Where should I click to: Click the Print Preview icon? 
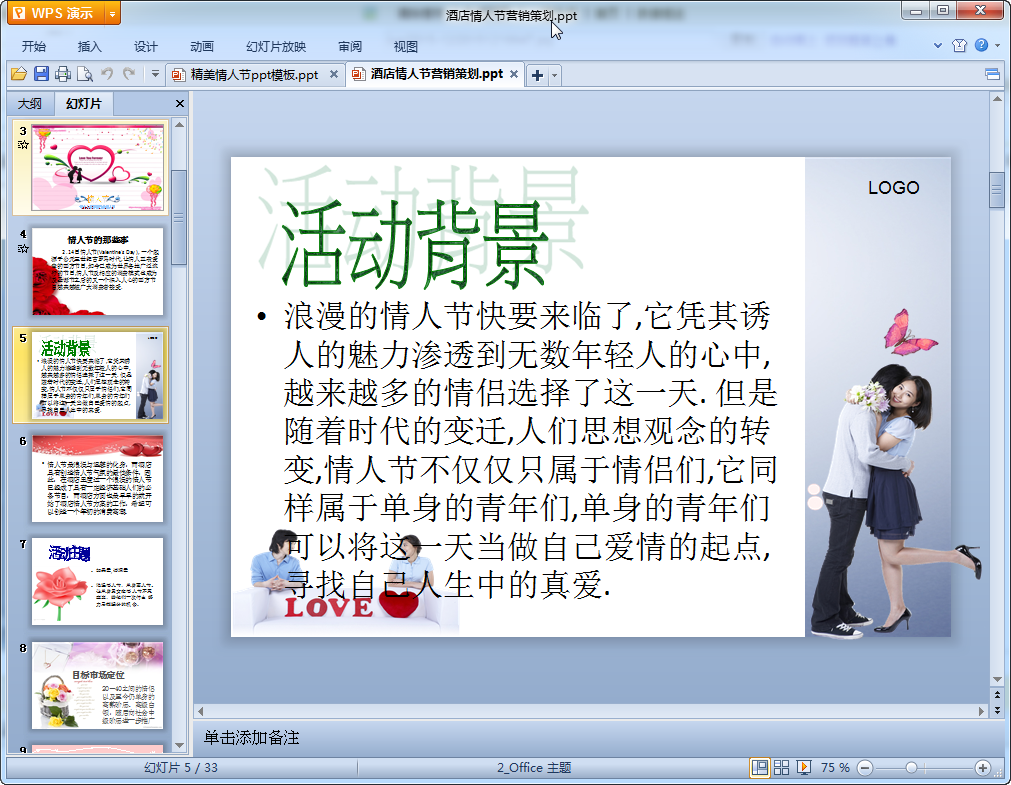tap(84, 74)
